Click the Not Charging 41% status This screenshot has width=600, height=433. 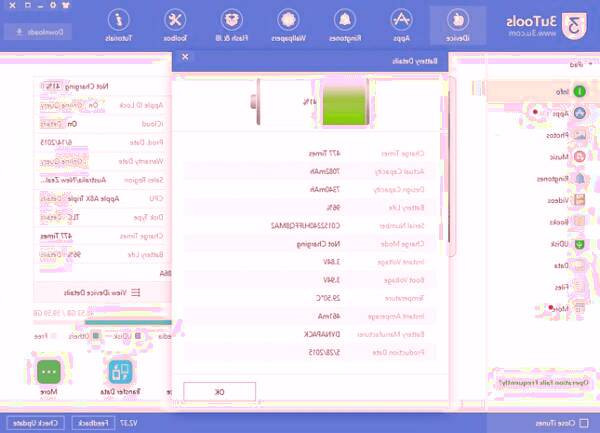point(74,86)
